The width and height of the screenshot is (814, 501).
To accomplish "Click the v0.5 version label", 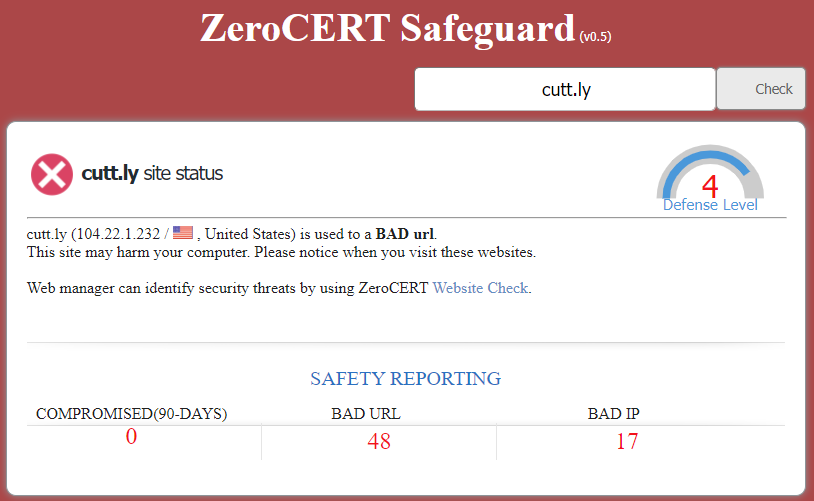I will click(595, 37).
